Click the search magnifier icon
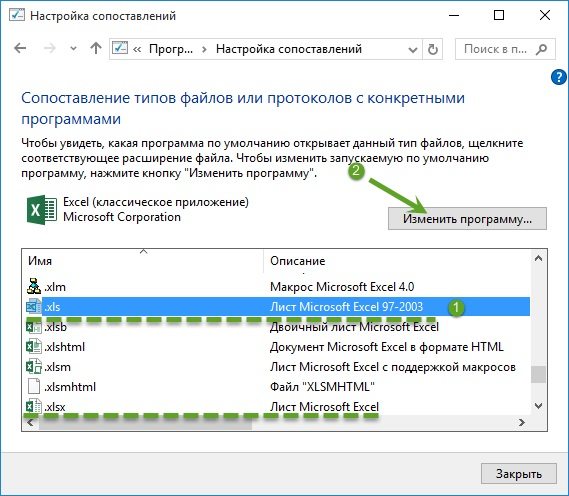Viewport: 569px width, 496px height. point(541,49)
